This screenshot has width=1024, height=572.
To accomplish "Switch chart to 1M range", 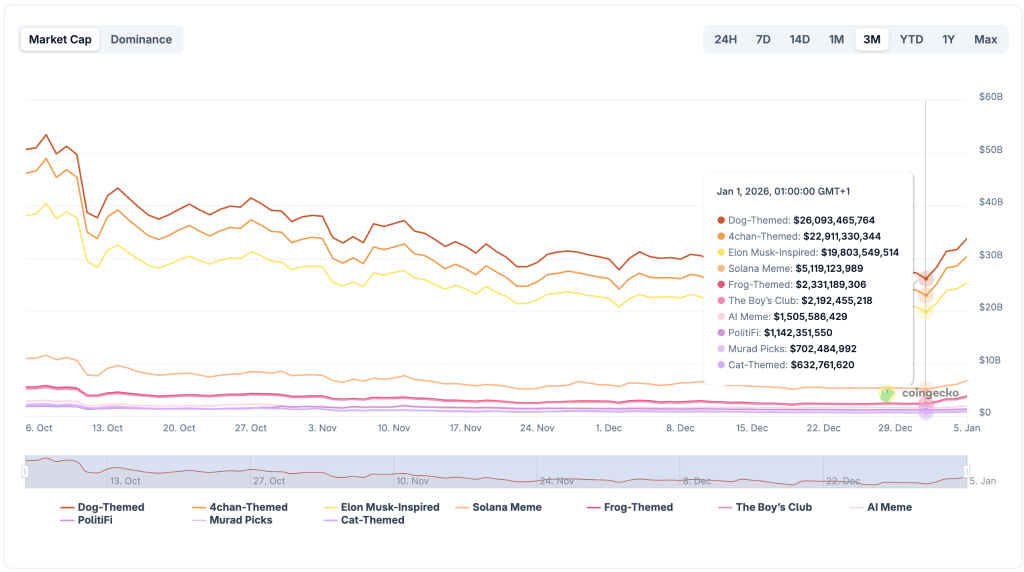I will tap(836, 39).
